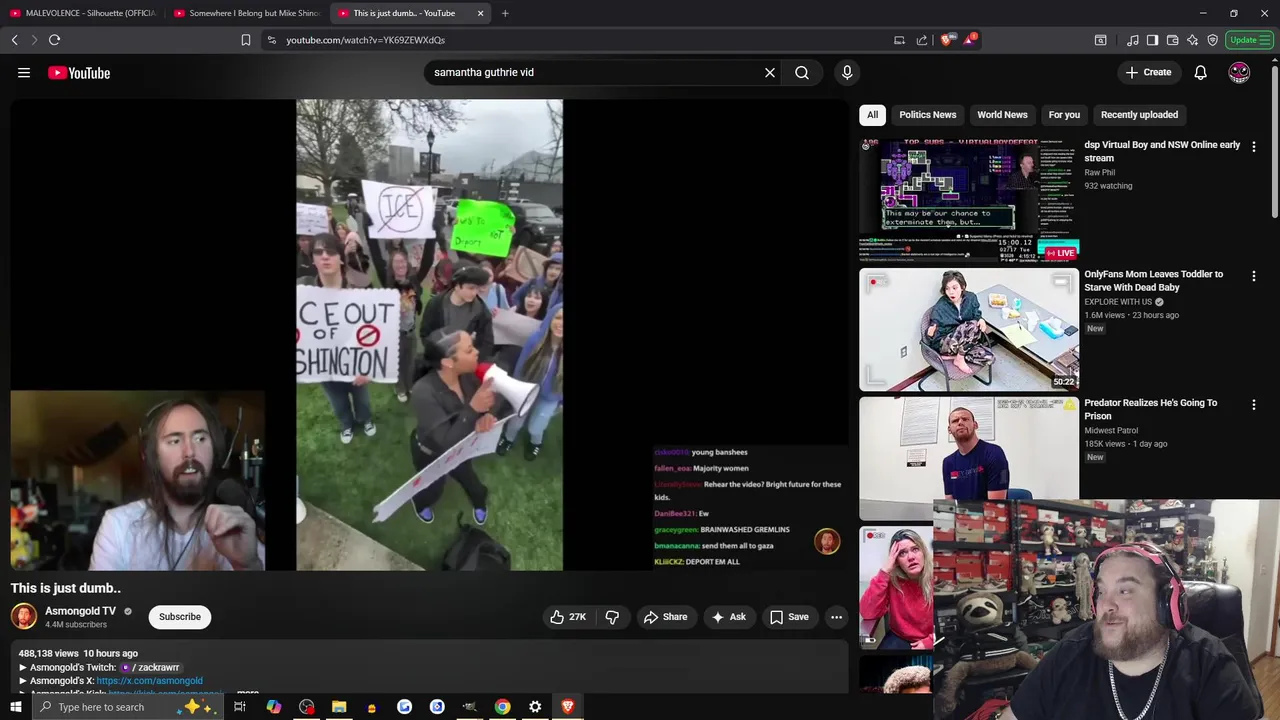The width and height of the screenshot is (1280, 720).
Task: Open OnlyFans Mom Leaves Toddler thumbnail
Action: click(x=969, y=329)
